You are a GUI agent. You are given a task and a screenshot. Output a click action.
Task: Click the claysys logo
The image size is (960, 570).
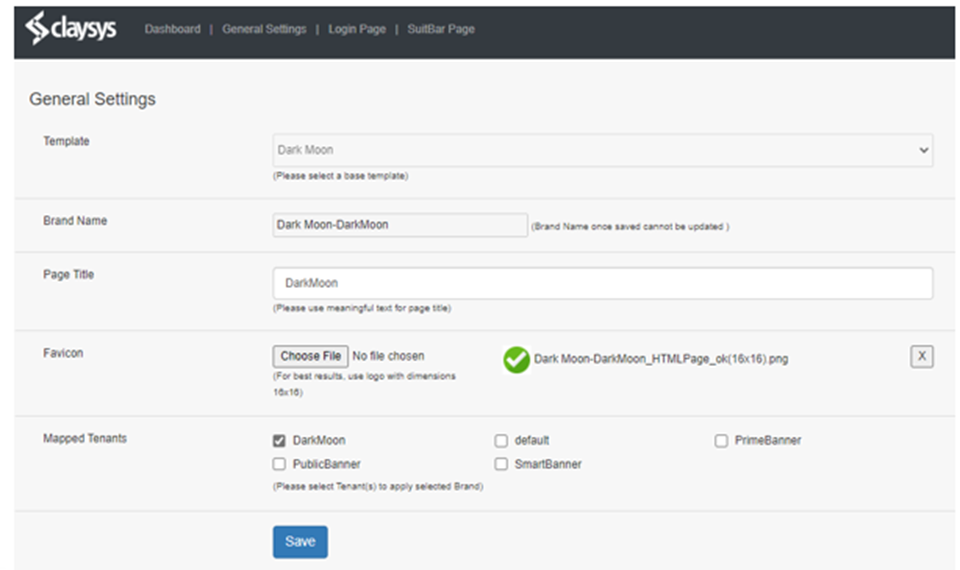click(x=70, y=28)
